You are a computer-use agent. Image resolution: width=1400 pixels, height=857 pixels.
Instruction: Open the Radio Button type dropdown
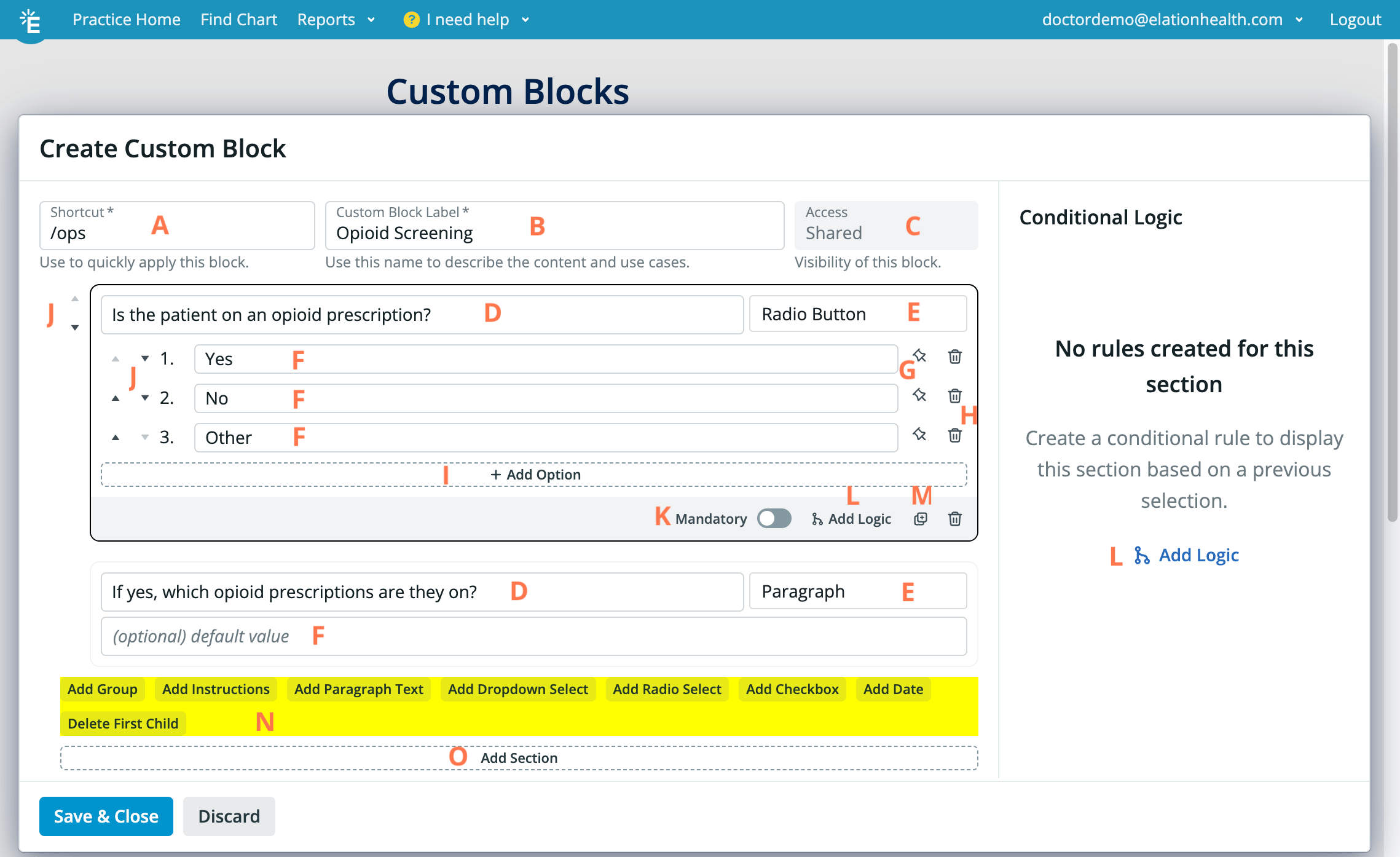[858, 314]
